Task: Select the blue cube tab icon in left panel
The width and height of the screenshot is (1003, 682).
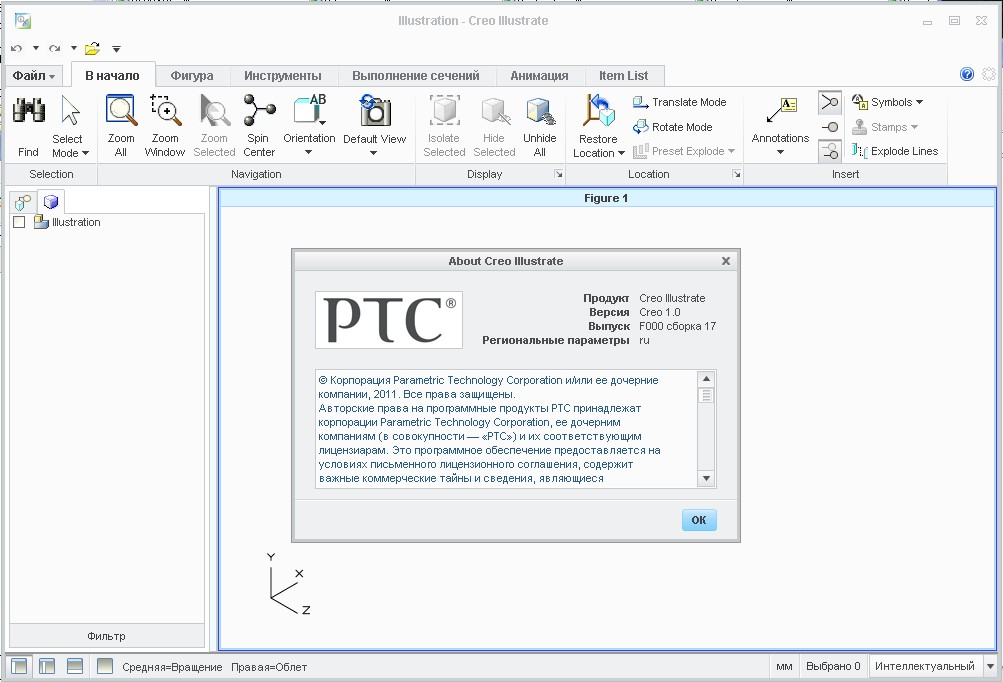Action: coord(51,202)
